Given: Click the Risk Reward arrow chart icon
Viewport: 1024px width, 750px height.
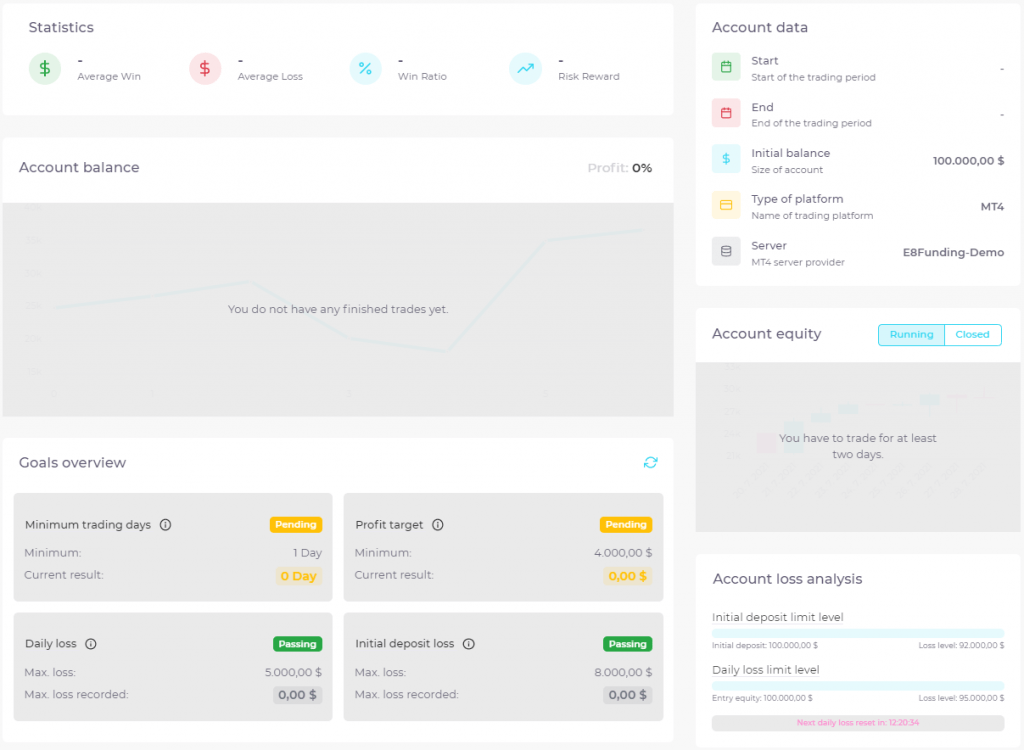Looking at the screenshot, I should coord(525,69).
